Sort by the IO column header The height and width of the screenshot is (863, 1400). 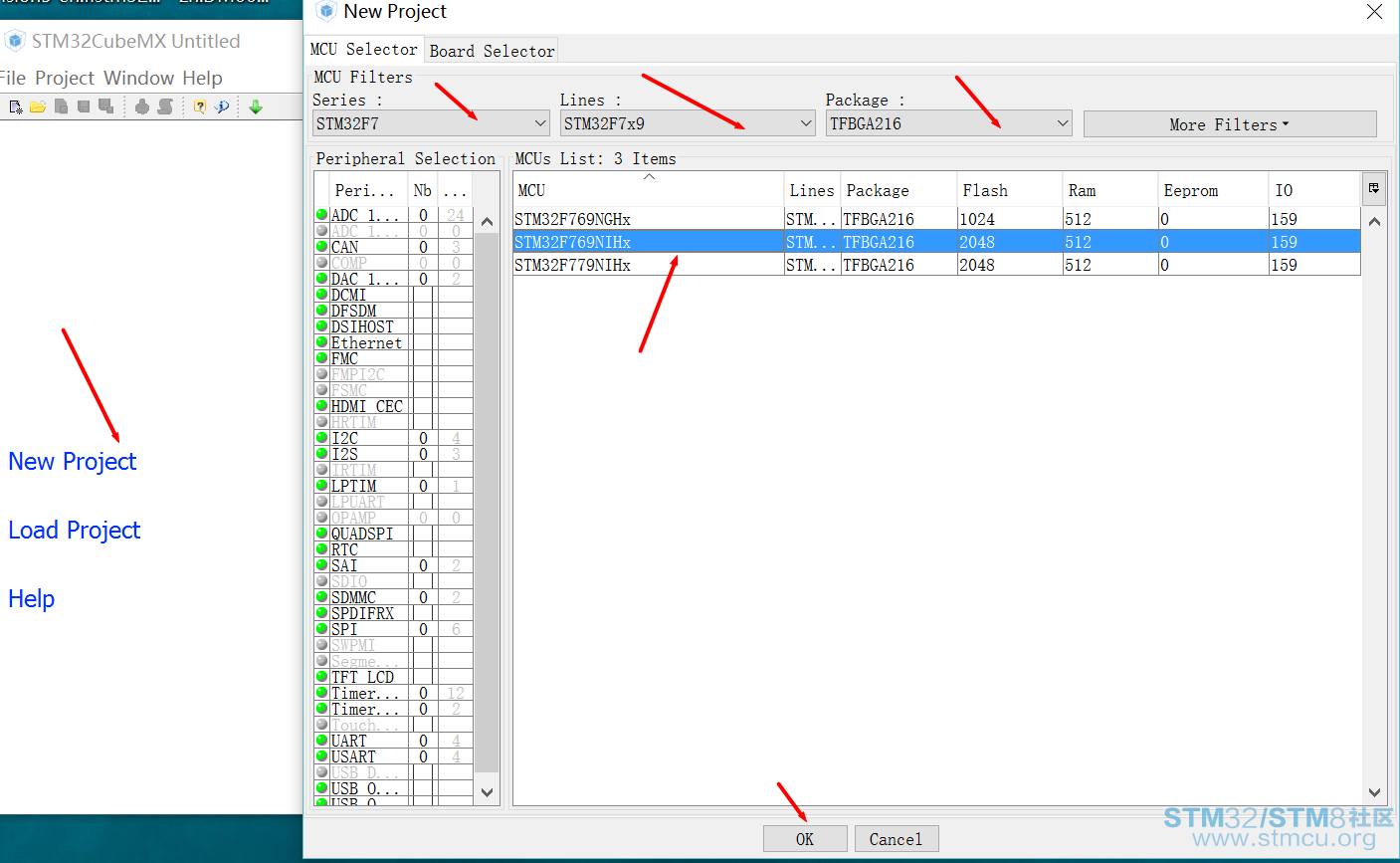[1314, 190]
